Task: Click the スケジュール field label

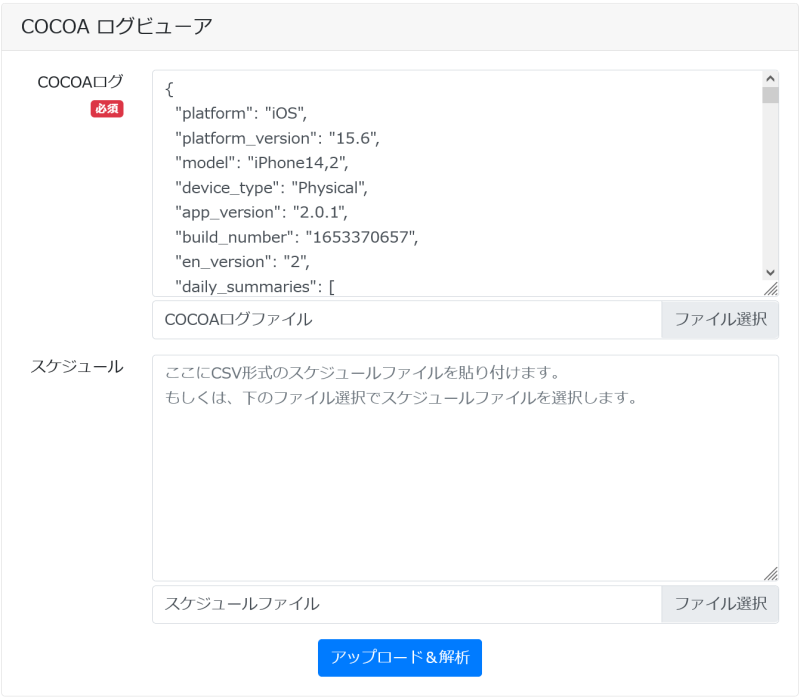Action: [77, 366]
